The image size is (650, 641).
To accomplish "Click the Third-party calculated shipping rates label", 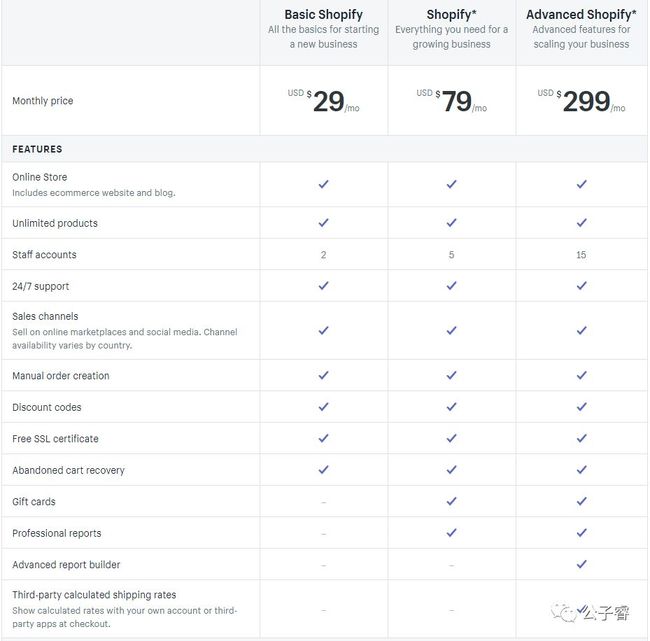I will coord(94,595).
